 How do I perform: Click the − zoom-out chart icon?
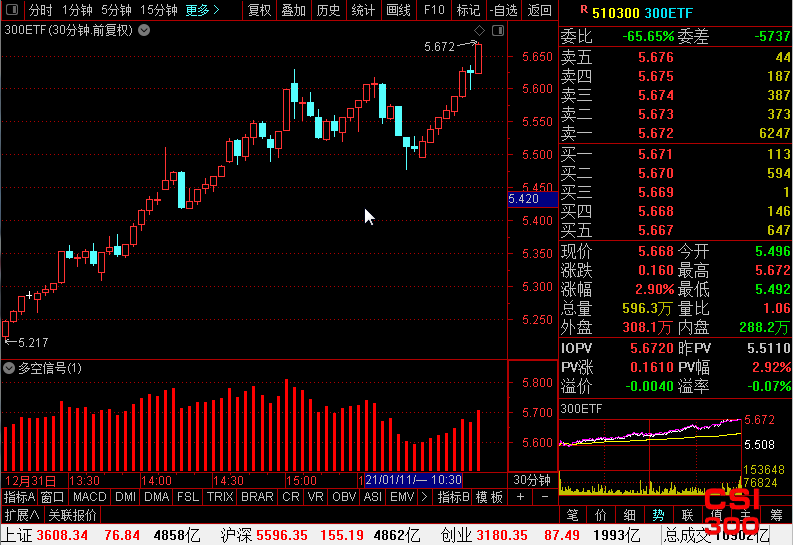[x=545, y=497]
